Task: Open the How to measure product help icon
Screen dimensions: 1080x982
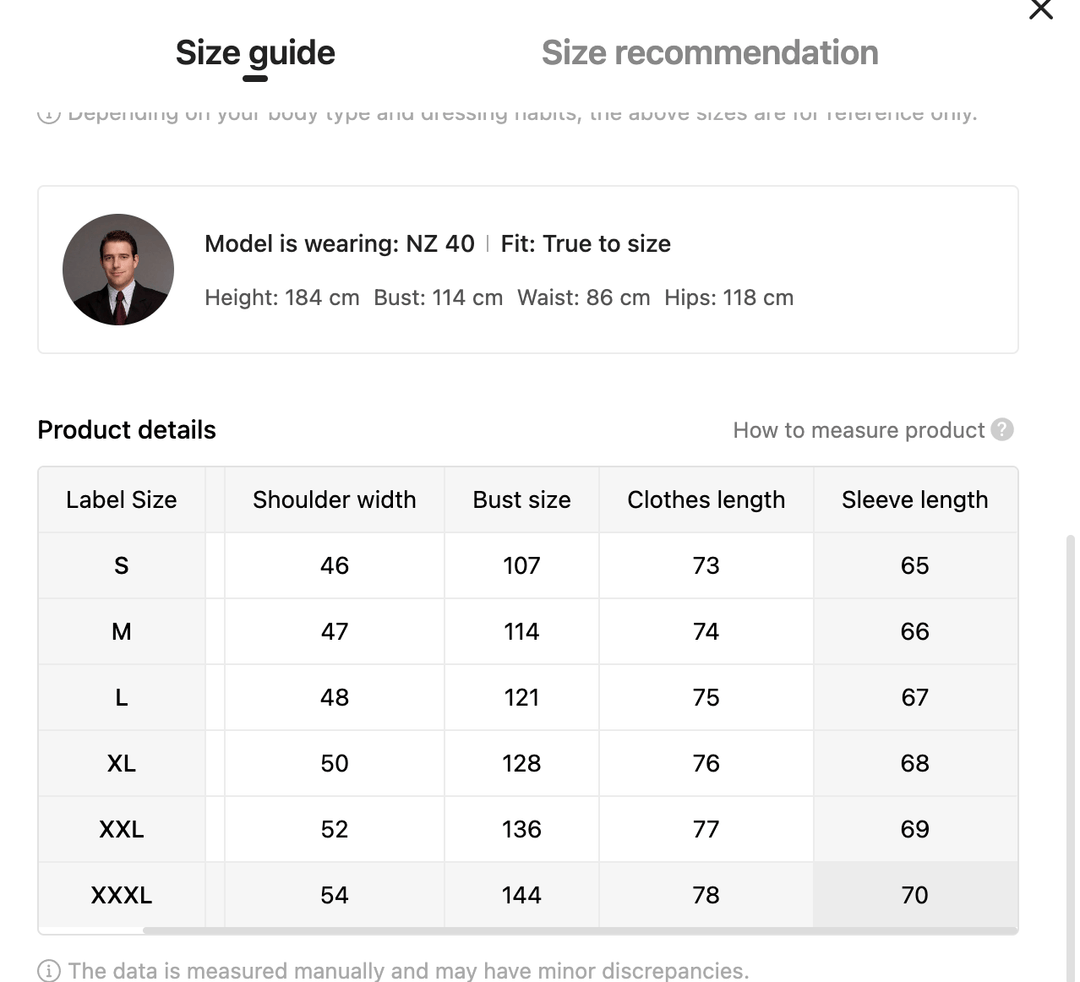Action: [x=1002, y=430]
